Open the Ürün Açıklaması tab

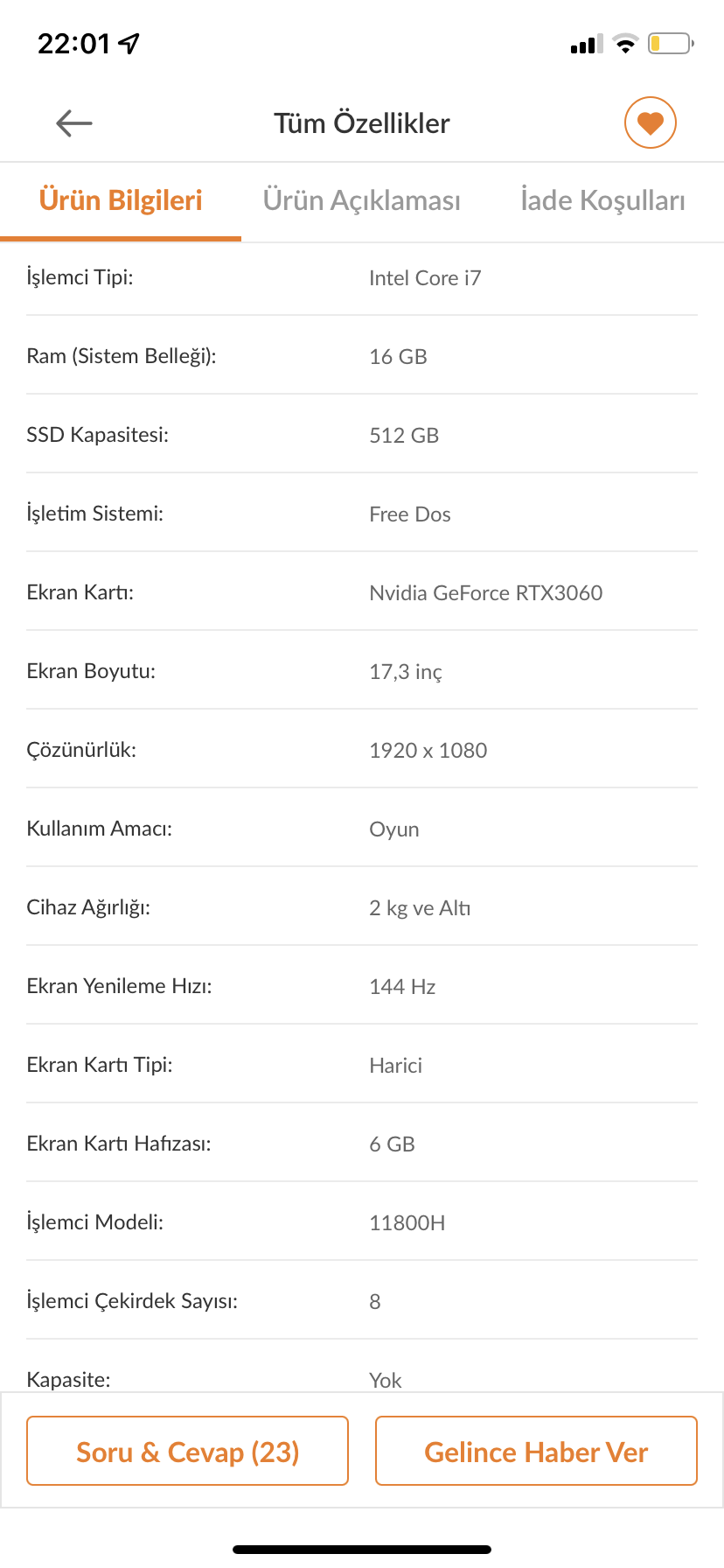tap(361, 200)
